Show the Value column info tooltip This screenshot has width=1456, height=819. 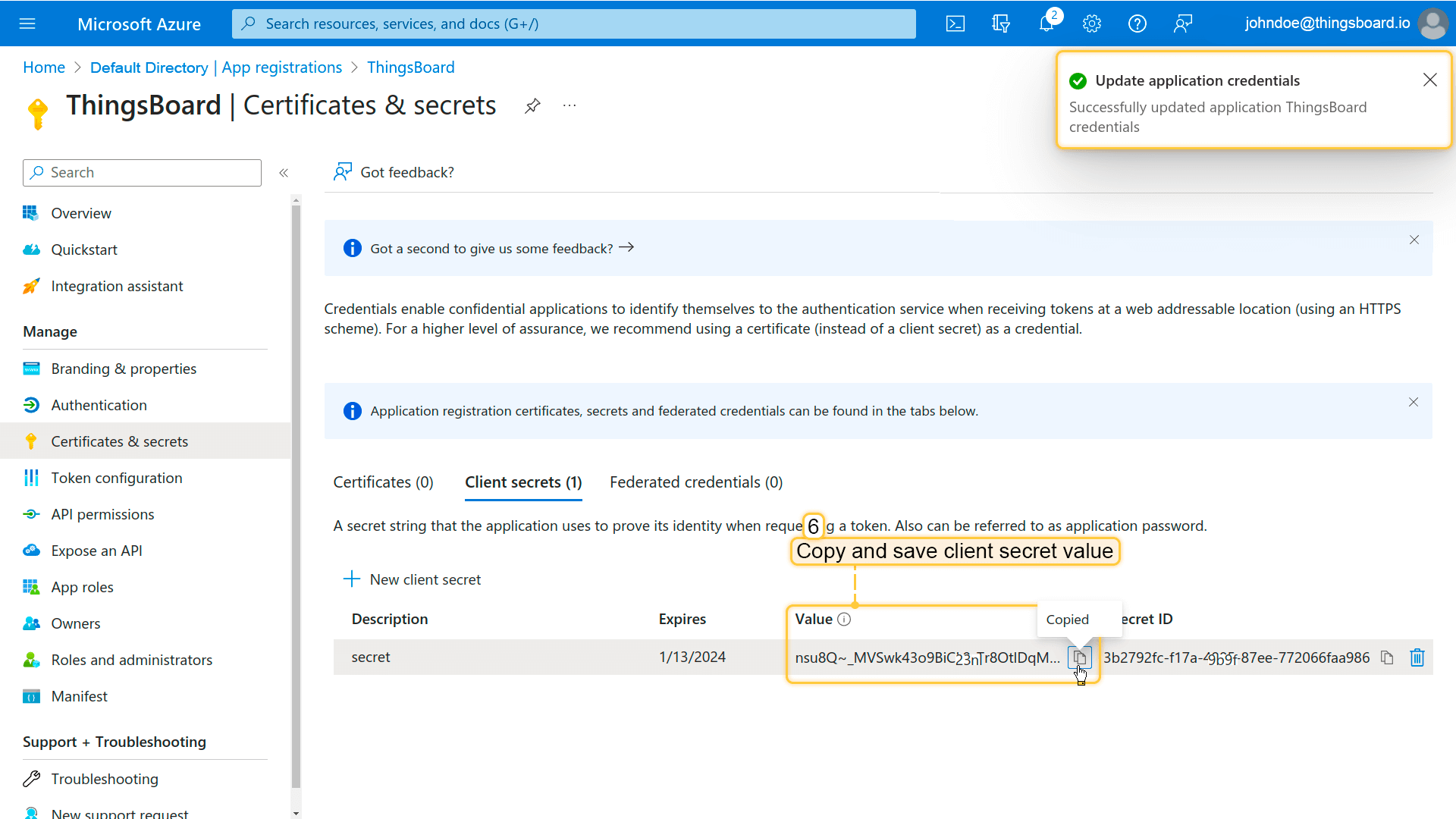tap(844, 620)
